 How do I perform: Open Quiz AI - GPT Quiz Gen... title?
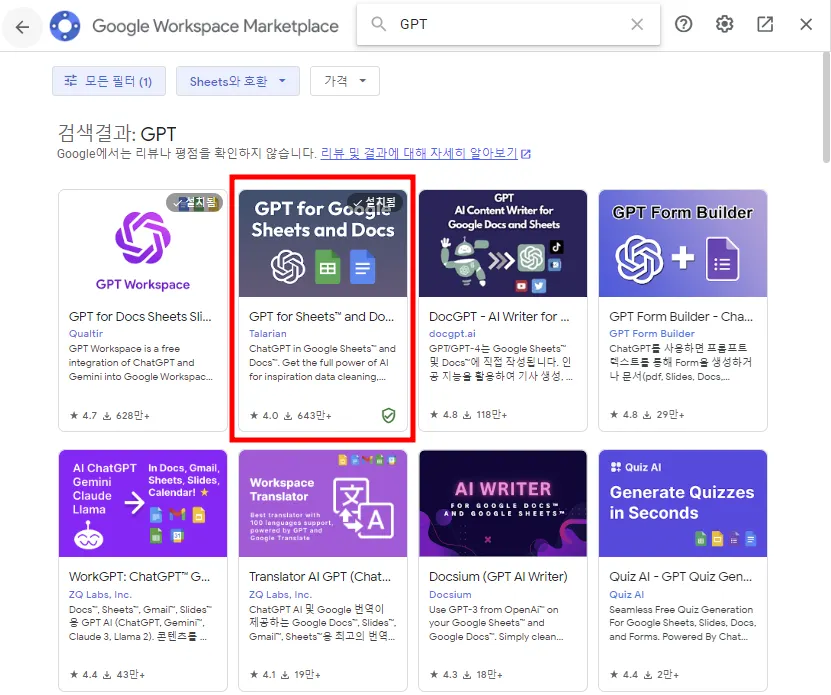pyautogui.click(x=680, y=577)
